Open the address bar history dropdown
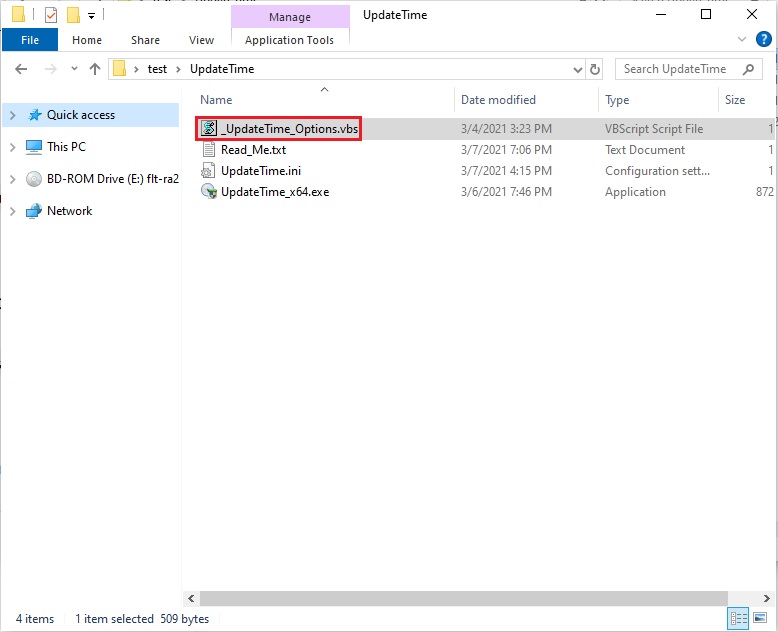The width and height of the screenshot is (778, 632). pyautogui.click(x=578, y=69)
